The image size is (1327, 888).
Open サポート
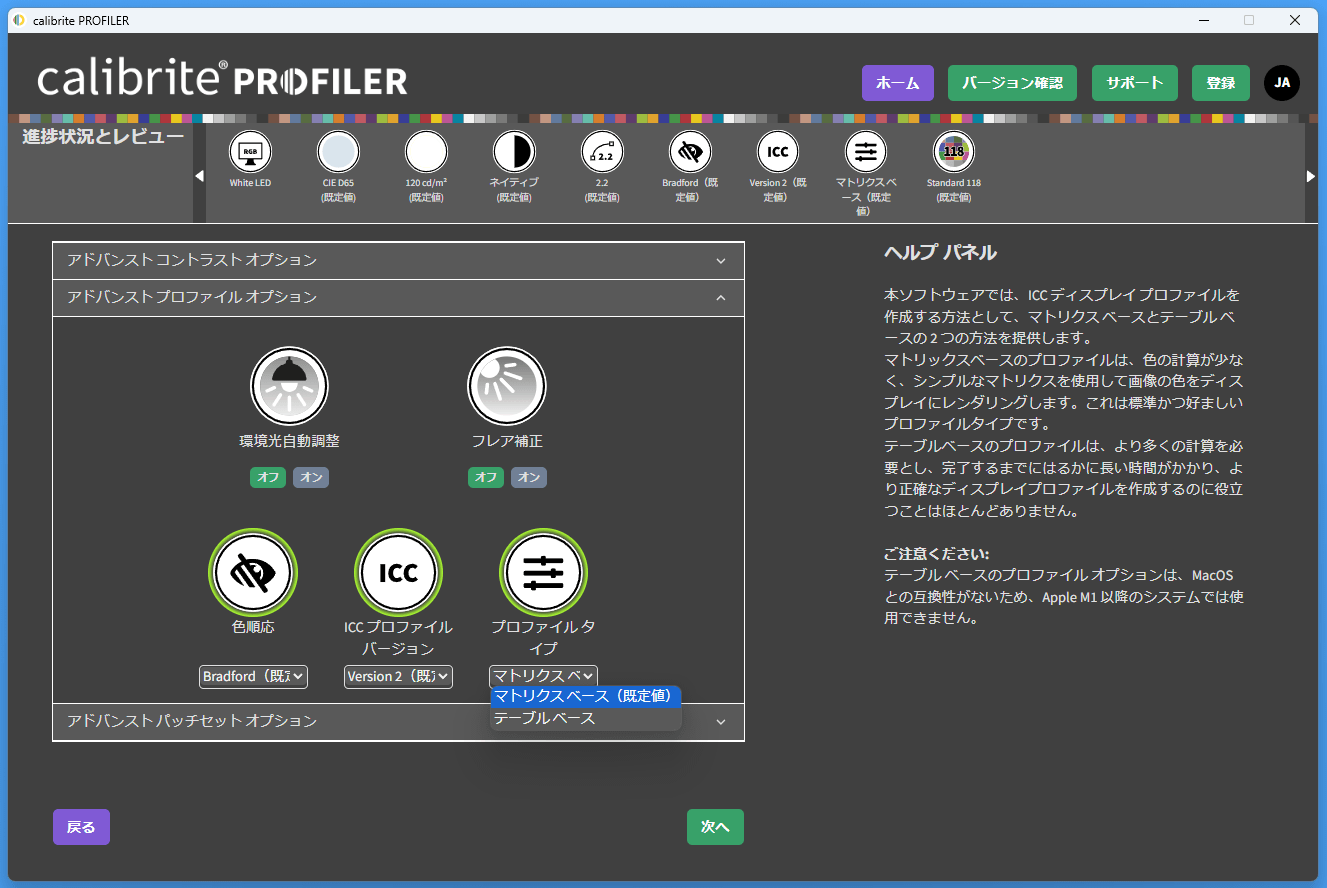1135,83
